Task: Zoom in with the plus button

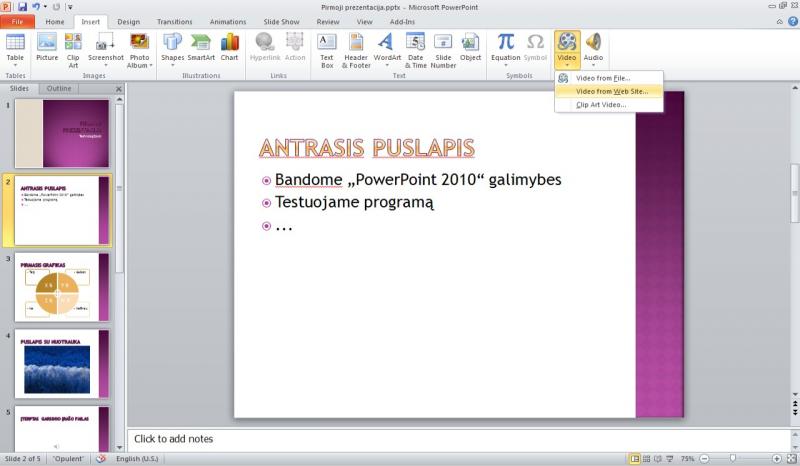Action: point(777,459)
